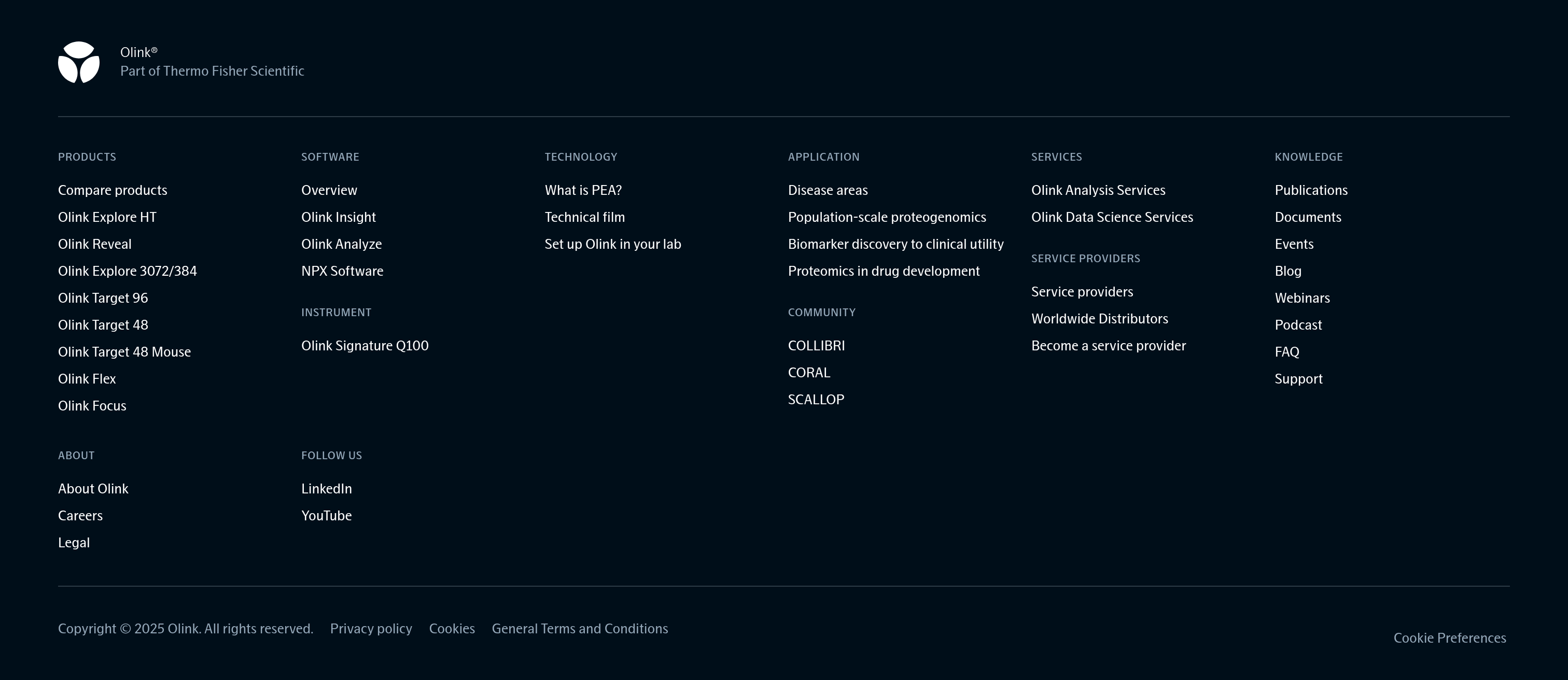Viewport: 1568px width, 680px height.
Task: Open the COLLIBRI community link
Action: click(x=816, y=346)
